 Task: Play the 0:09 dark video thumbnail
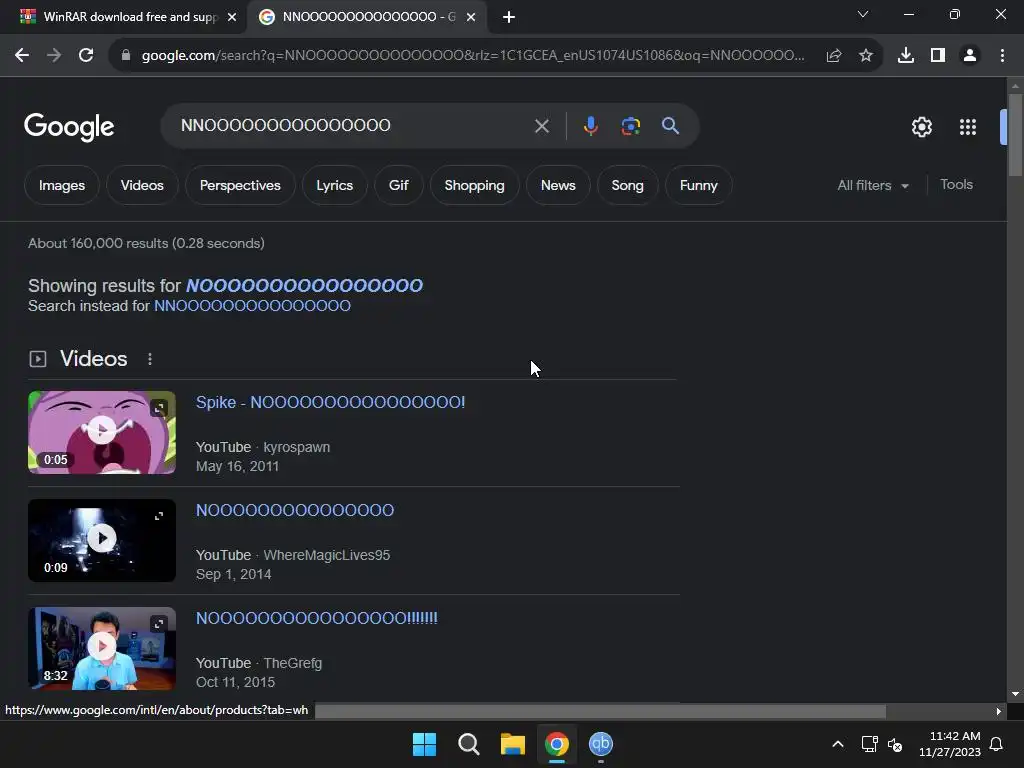(102, 539)
